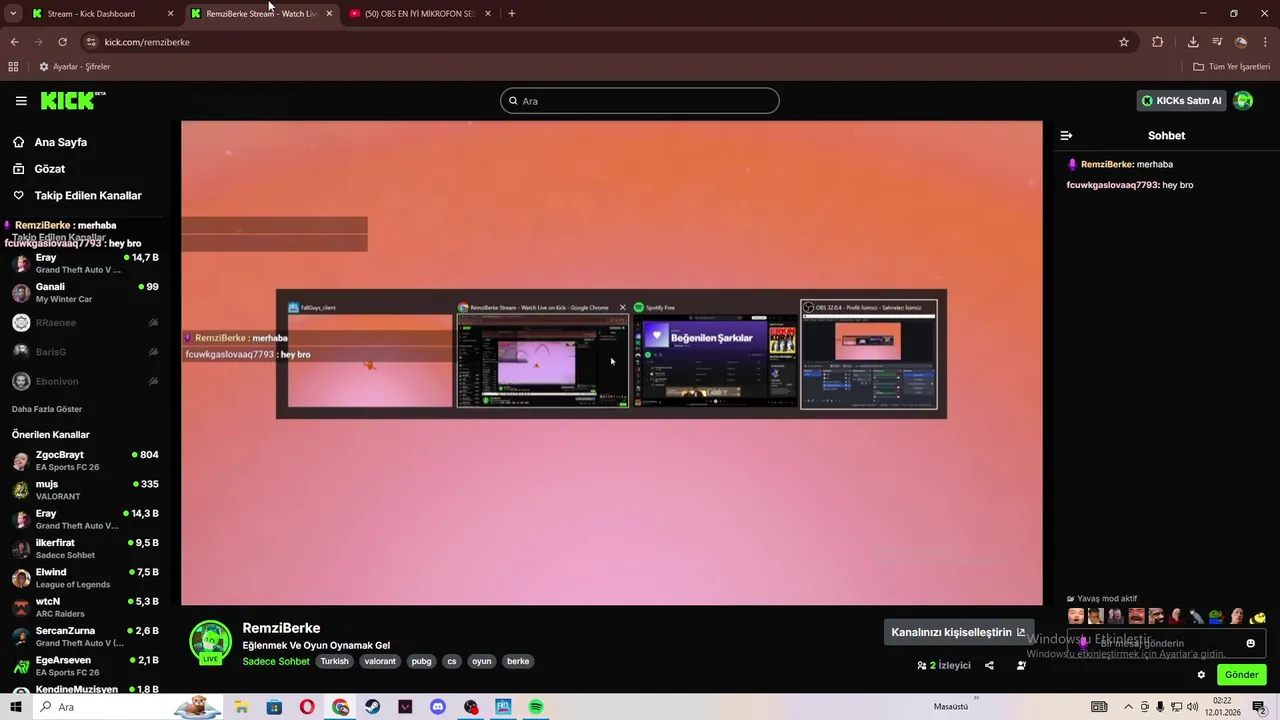Insert the first quick emote in chat

coord(1076,617)
